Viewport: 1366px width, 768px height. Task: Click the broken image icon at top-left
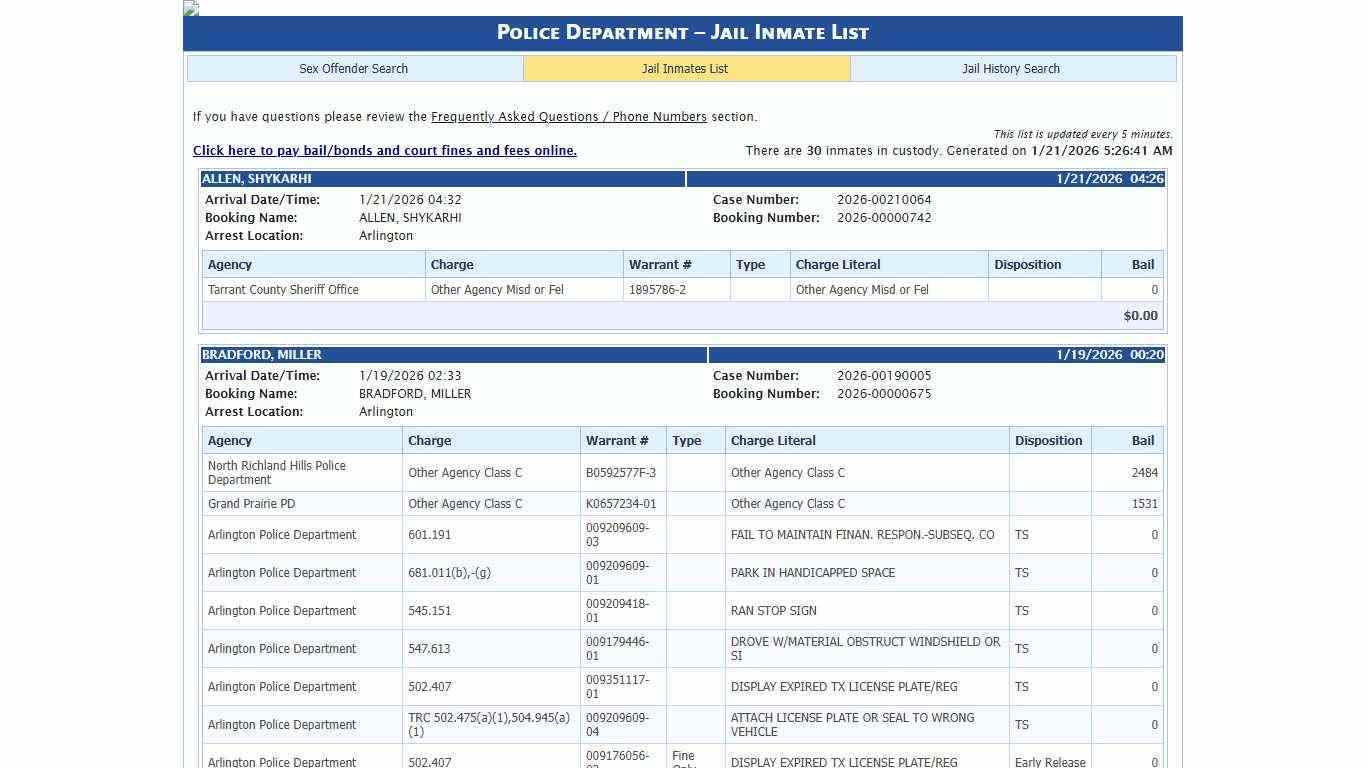(191, 8)
